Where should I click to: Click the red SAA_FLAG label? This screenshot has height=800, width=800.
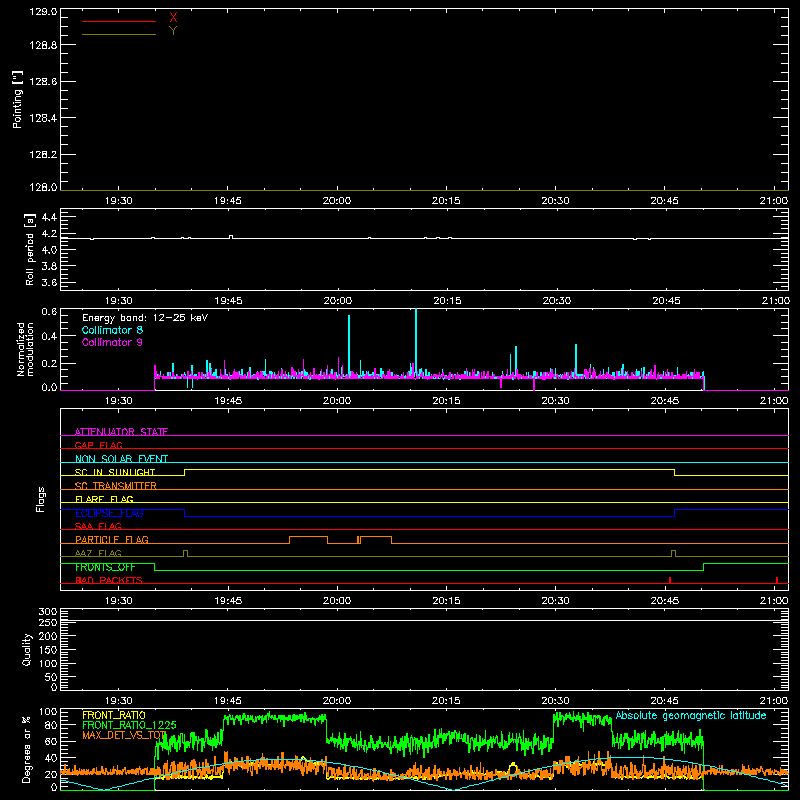[98, 526]
